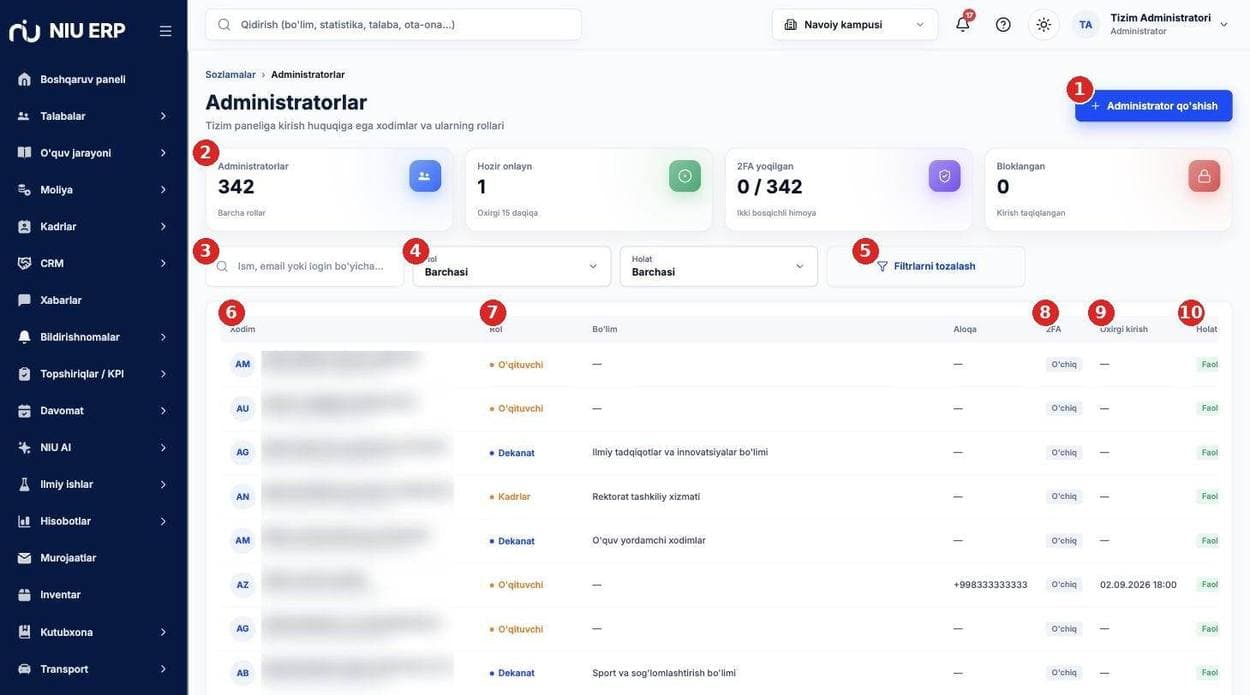Click the Davomat calendar icon
The width and height of the screenshot is (1250, 695).
[x=24, y=410]
